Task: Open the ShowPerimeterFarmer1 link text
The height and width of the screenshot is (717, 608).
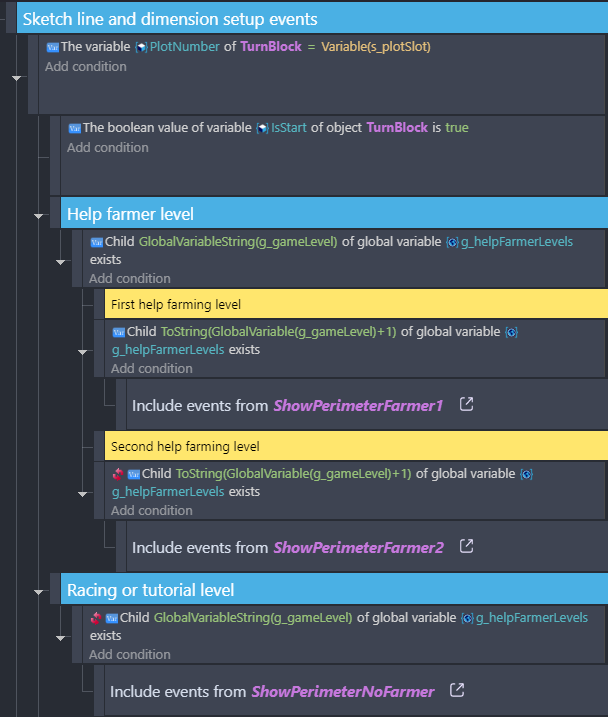Action: click(x=358, y=406)
